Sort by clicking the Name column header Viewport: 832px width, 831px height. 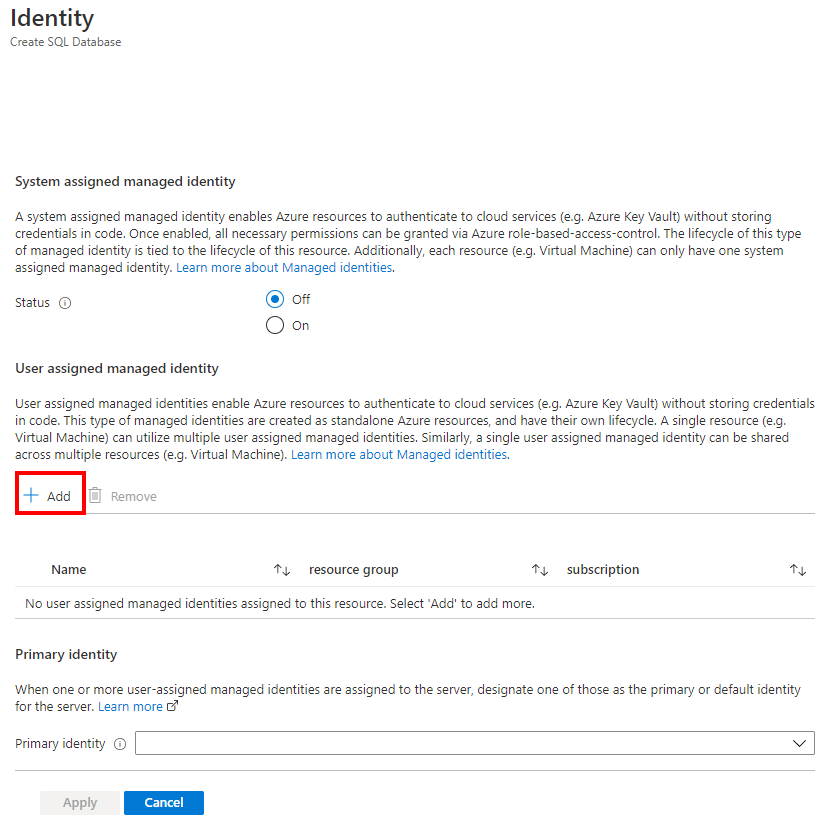(x=68, y=570)
